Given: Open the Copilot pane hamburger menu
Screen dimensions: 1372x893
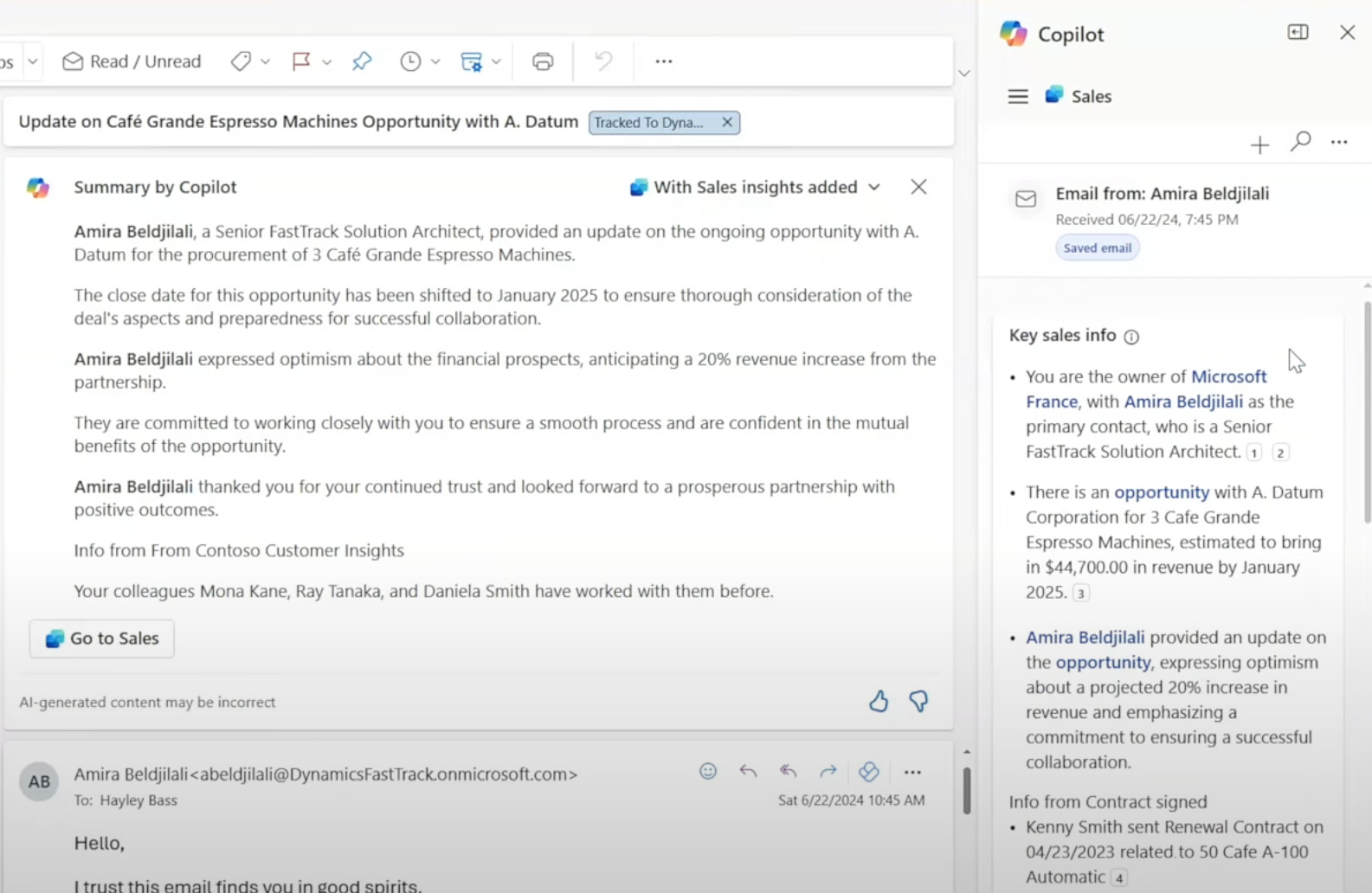Looking at the screenshot, I should 1018,96.
